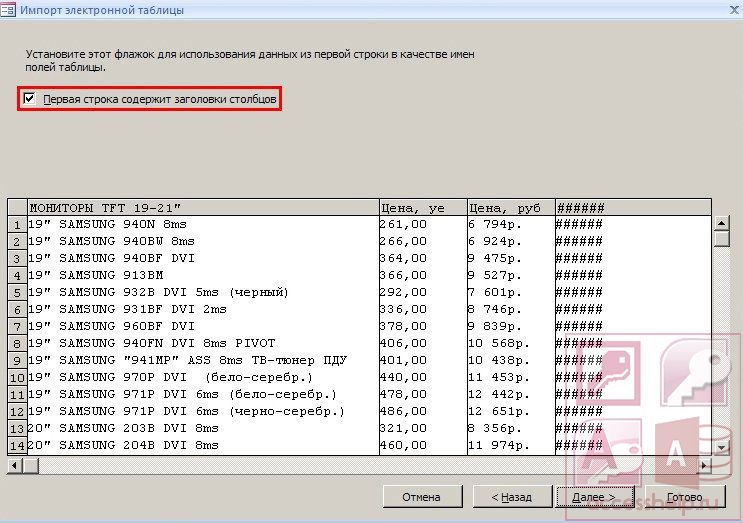
Task: Click price cell '336,00'
Action: tap(423, 310)
